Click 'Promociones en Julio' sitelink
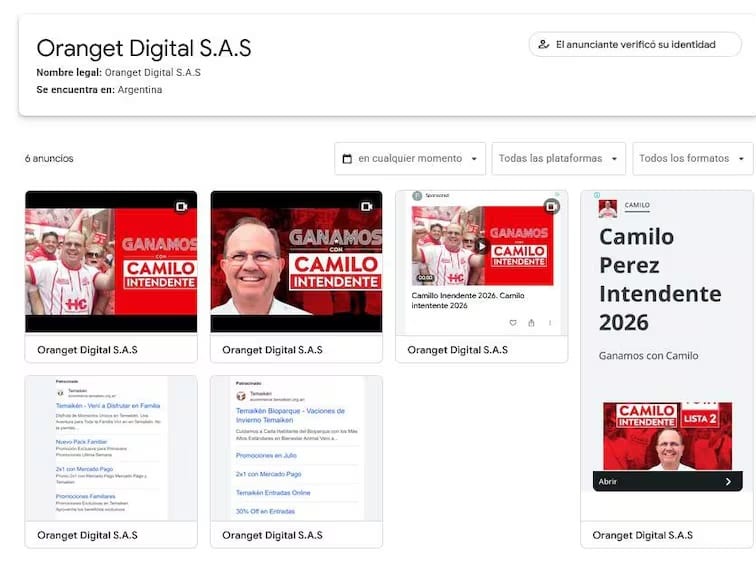Image resolution: width=756 pixels, height=564 pixels. point(266,455)
